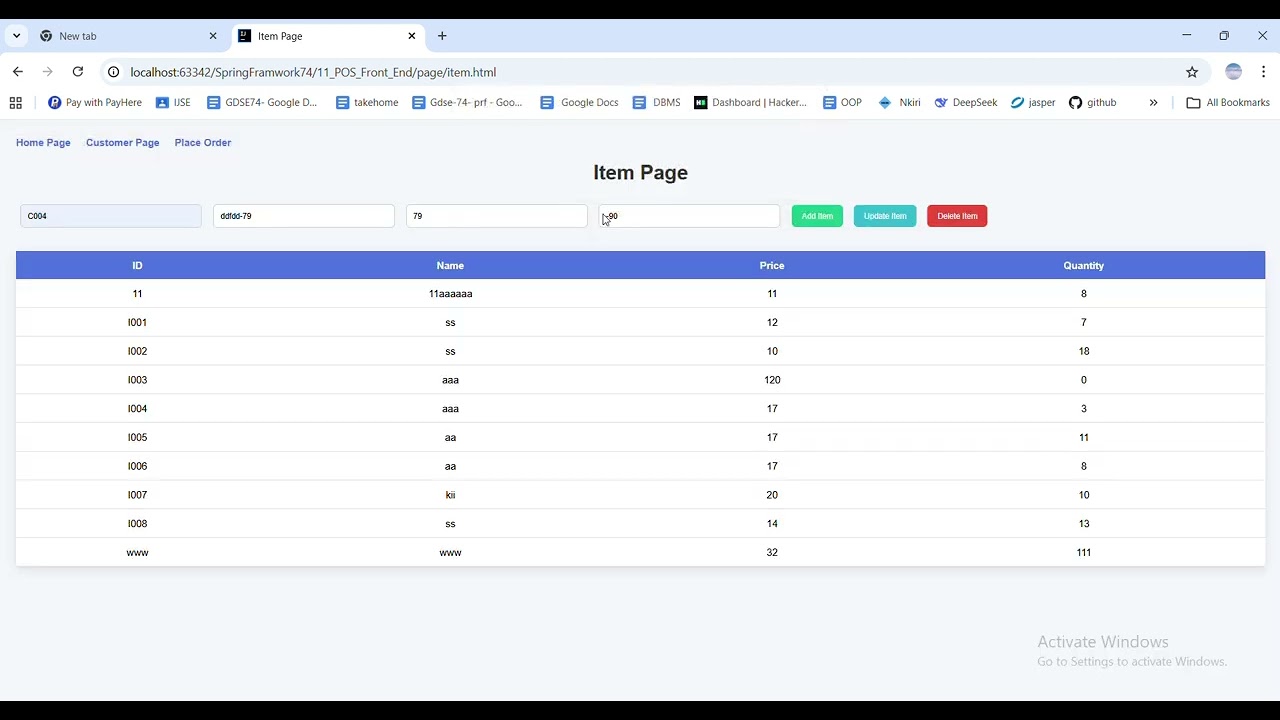
Task: Click the quantity cell 18
Action: pyautogui.click(x=1084, y=351)
